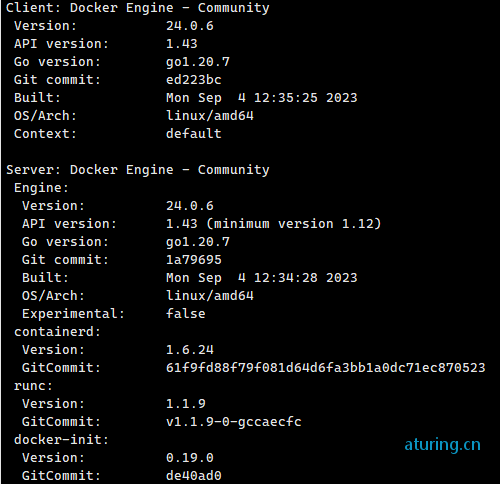Click the Client API version 1.43
Screen dimensions: 500x484
tap(182, 44)
